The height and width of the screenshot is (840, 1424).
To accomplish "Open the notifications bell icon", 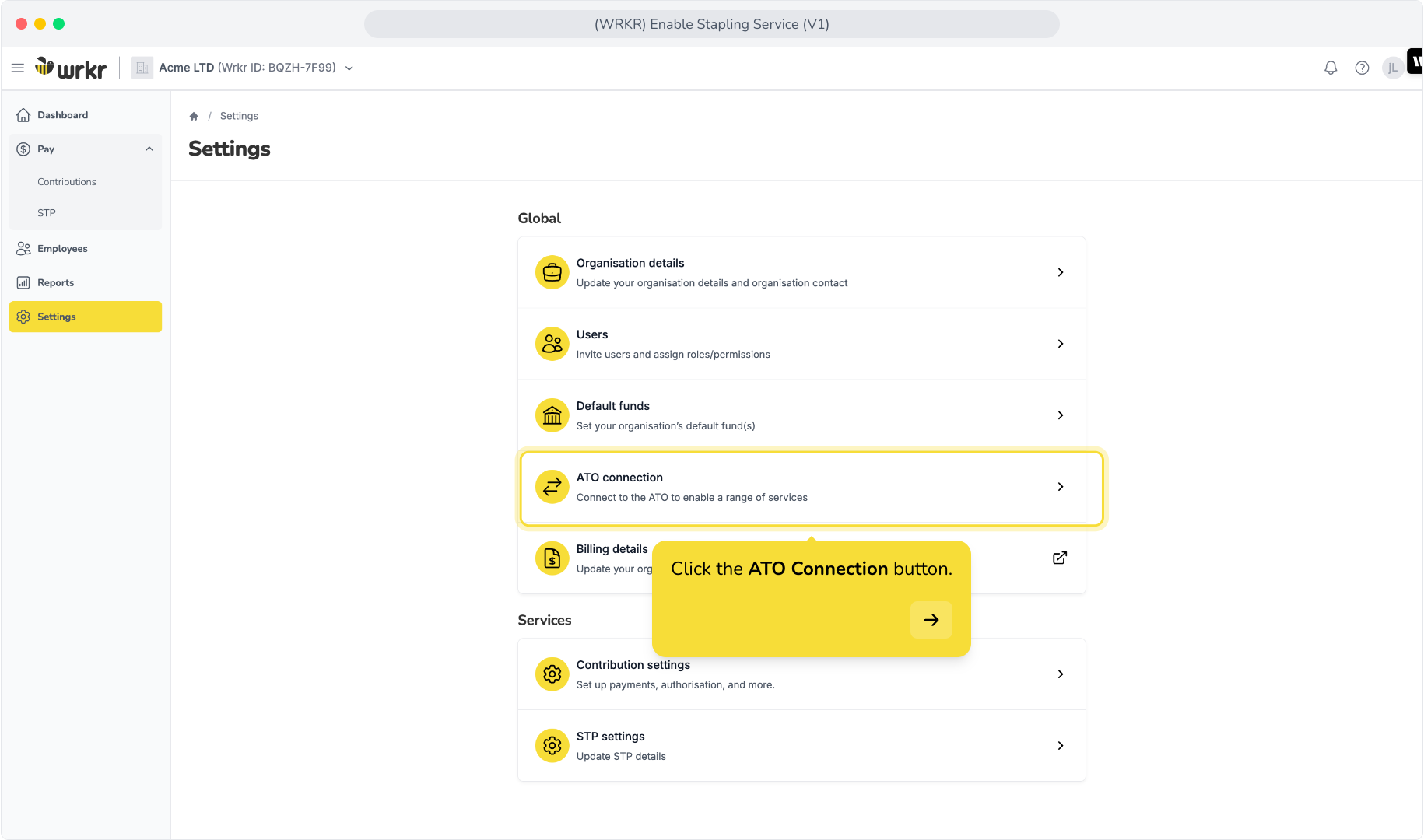I will (x=1331, y=68).
